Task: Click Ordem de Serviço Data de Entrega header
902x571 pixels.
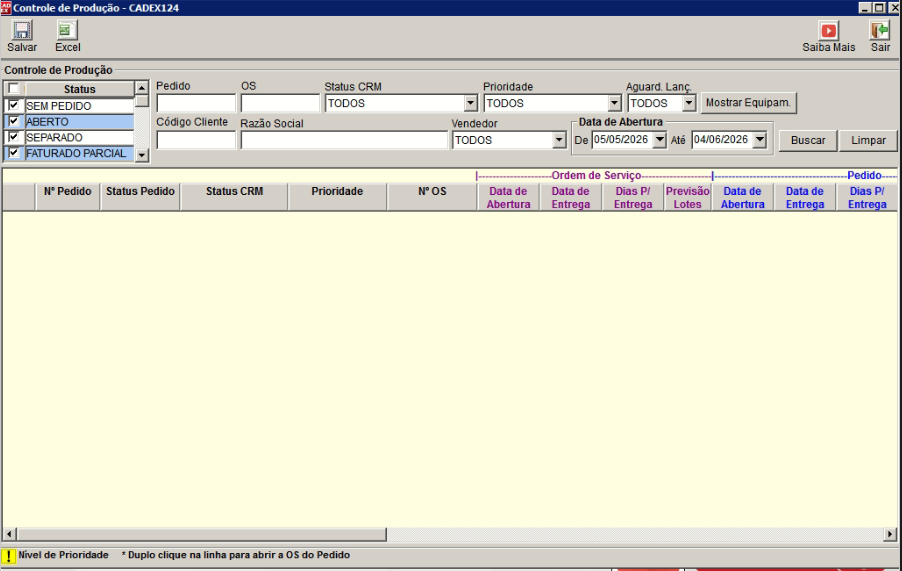Action: [x=571, y=197]
